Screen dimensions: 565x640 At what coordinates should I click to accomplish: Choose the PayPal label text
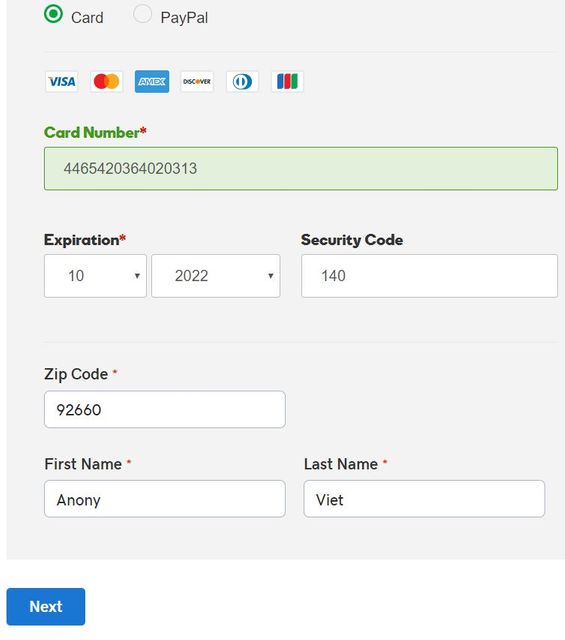click(184, 18)
